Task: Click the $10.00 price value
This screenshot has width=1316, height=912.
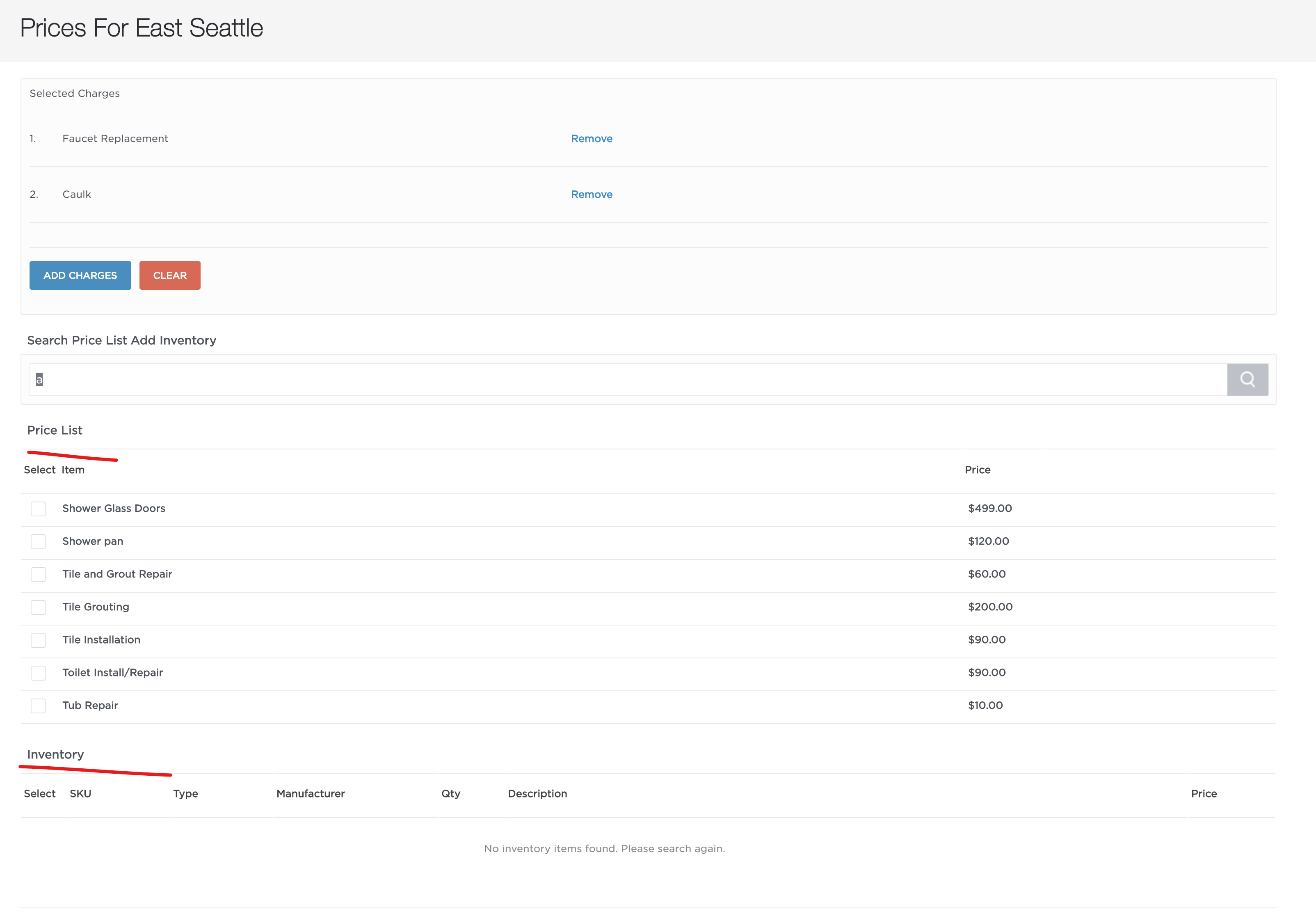Action: tap(985, 706)
